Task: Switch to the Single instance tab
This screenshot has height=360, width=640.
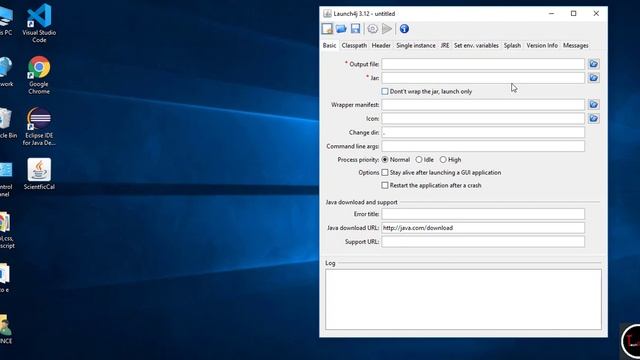Action: point(416,45)
